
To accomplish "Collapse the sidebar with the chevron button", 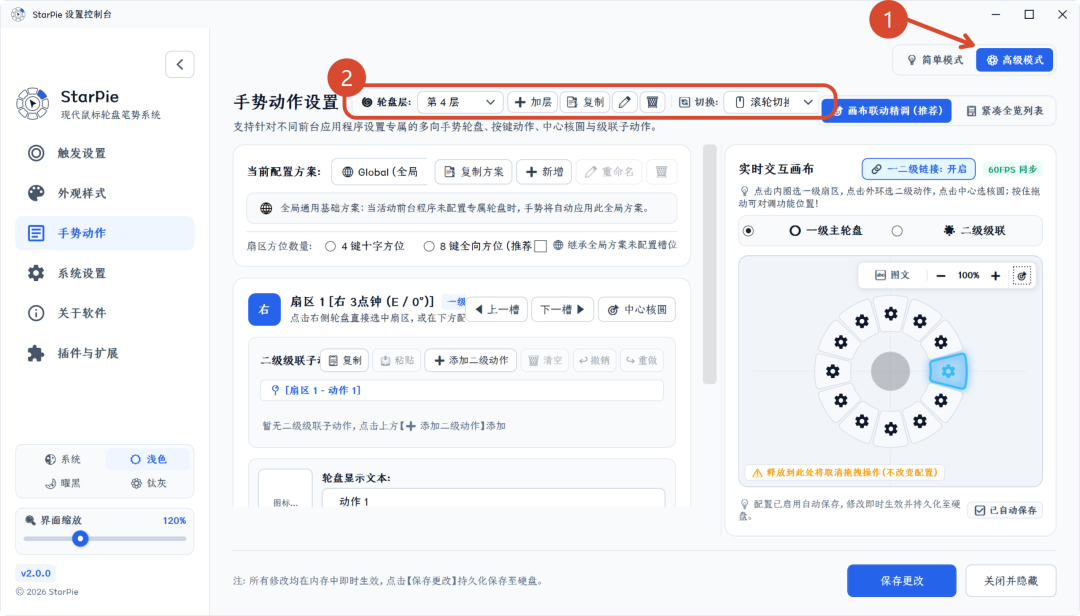I will click(x=180, y=65).
